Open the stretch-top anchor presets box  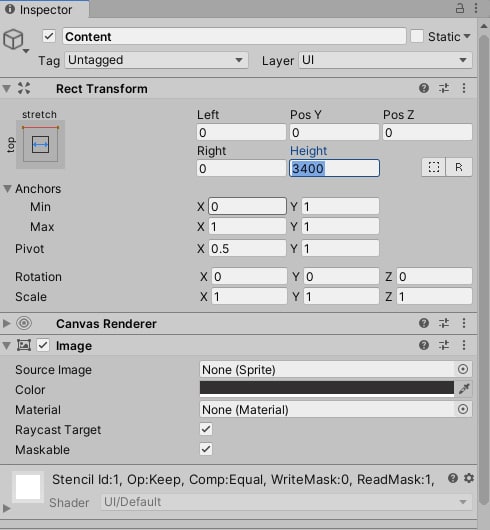click(x=40, y=144)
